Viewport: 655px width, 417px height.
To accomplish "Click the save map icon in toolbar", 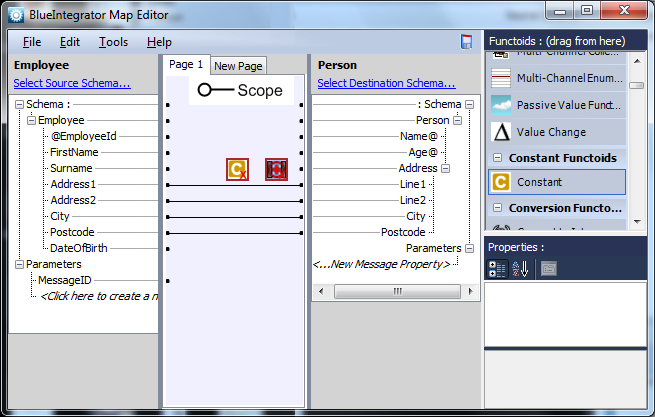I will [466, 42].
